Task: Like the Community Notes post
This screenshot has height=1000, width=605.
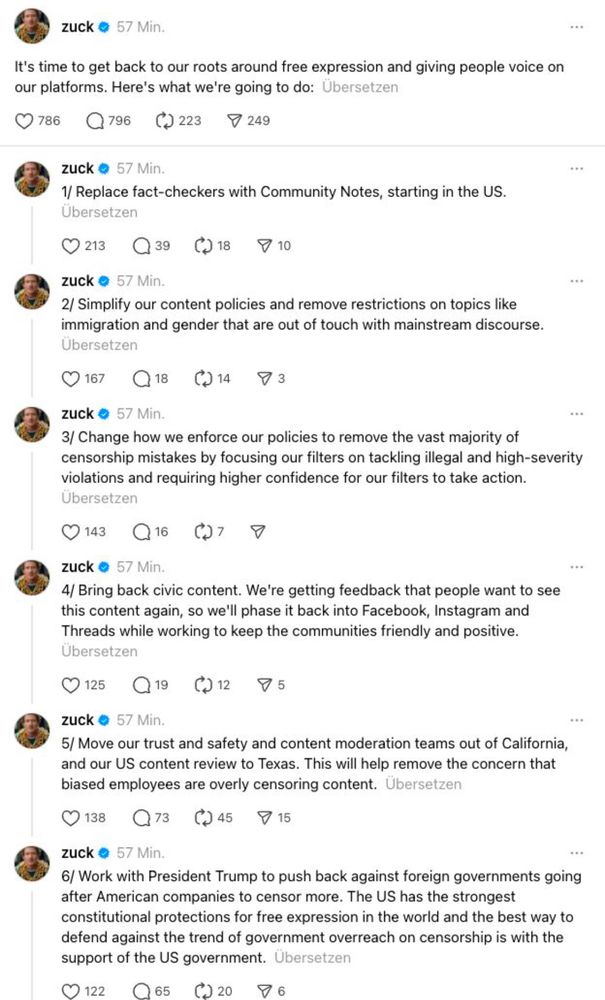Action: [x=70, y=246]
